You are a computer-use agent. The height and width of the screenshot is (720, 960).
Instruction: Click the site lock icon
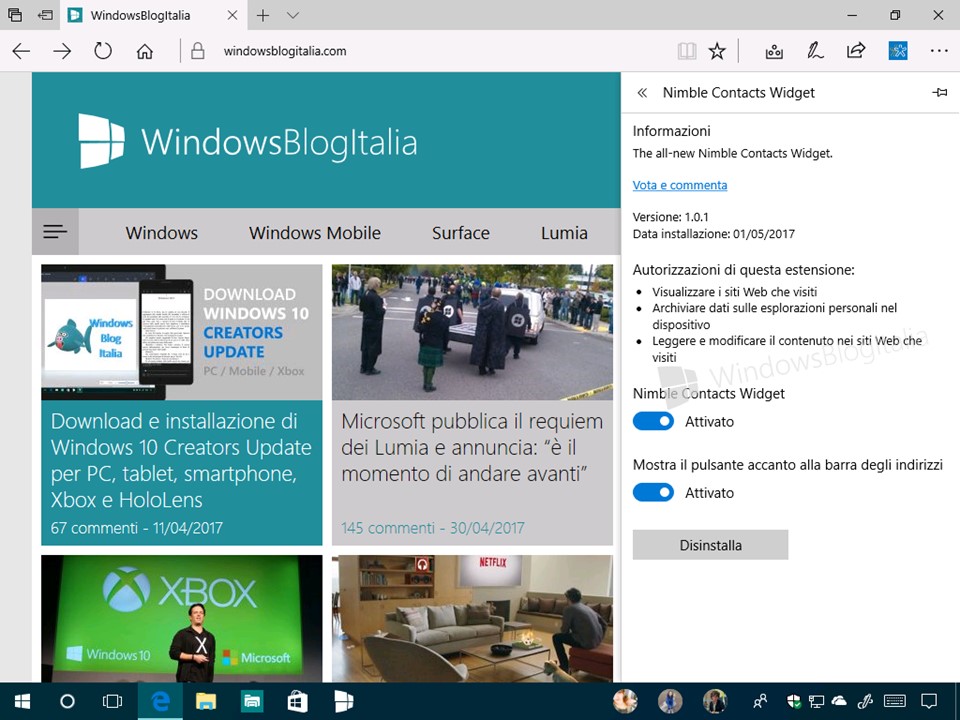click(197, 51)
